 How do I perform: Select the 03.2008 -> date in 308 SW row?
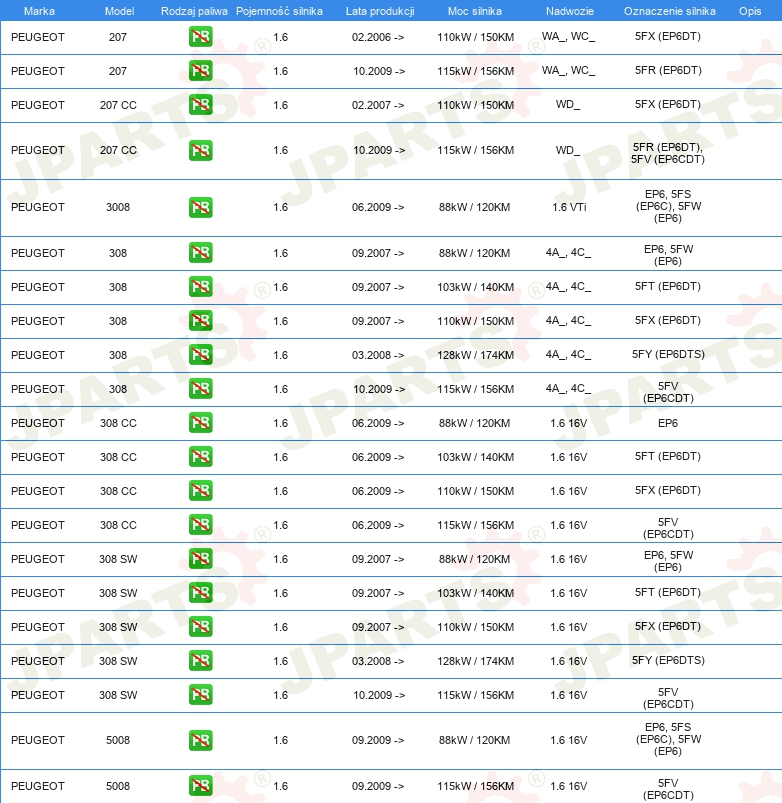click(378, 661)
